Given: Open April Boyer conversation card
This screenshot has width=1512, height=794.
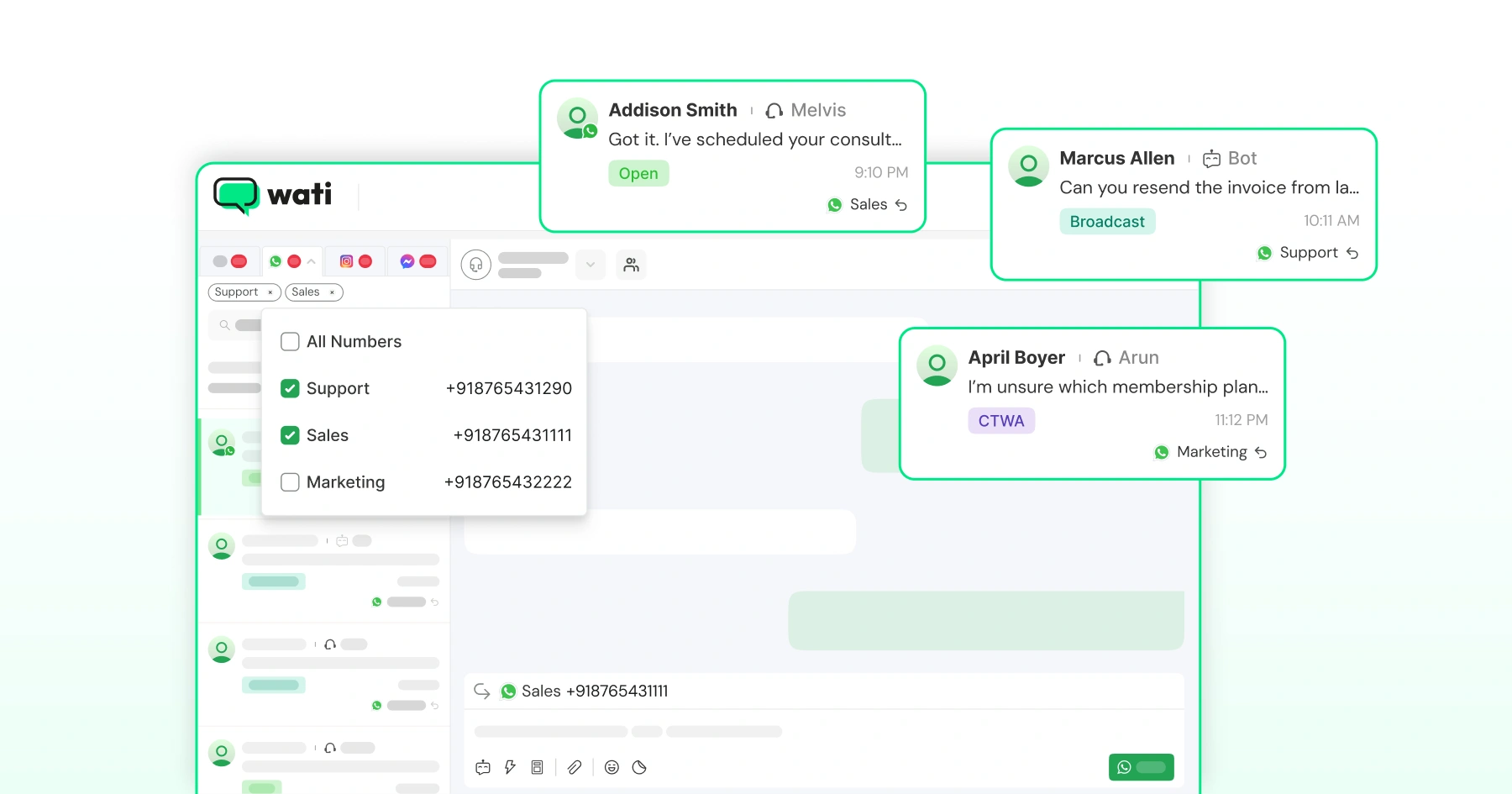Looking at the screenshot, I should pyautogui.click(x=1092, y=403).
